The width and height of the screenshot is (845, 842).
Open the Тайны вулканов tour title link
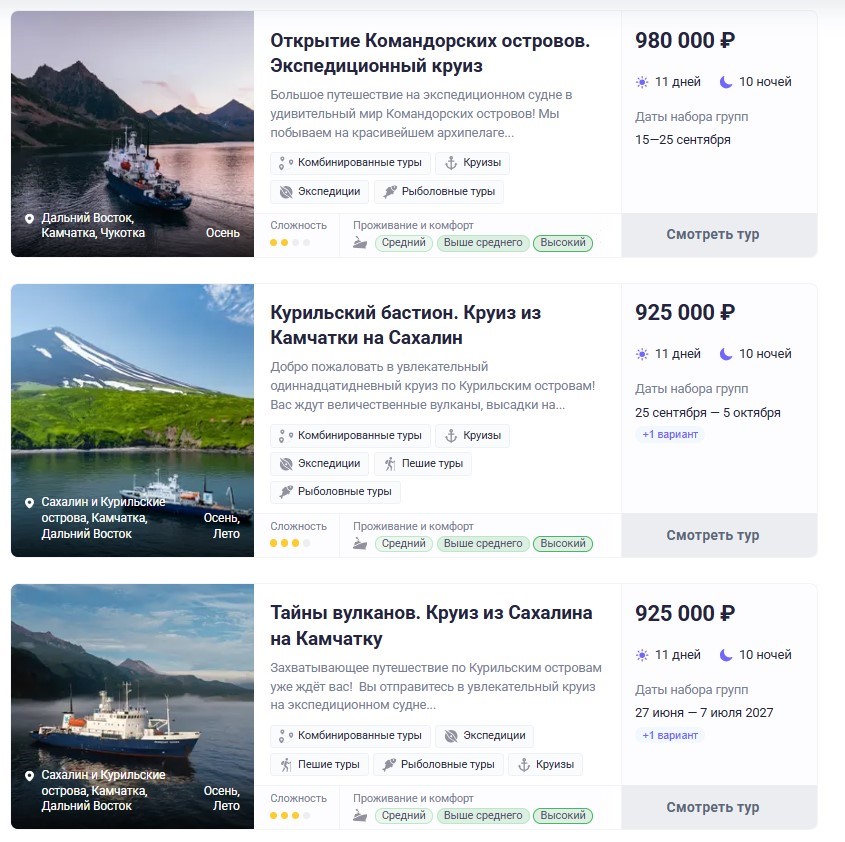[x=431, y=626]
